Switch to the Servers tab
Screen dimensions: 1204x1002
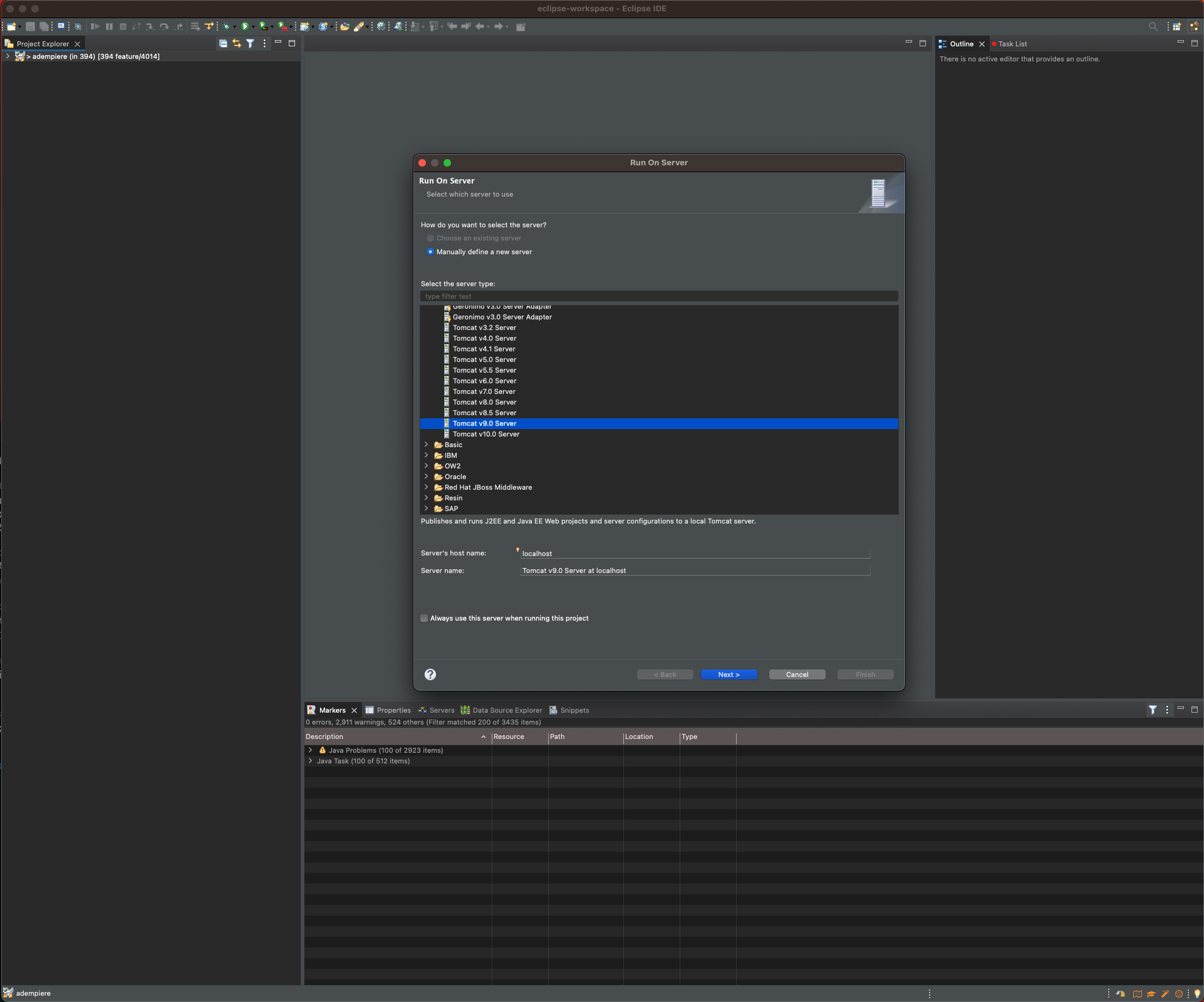click(441, 710)
